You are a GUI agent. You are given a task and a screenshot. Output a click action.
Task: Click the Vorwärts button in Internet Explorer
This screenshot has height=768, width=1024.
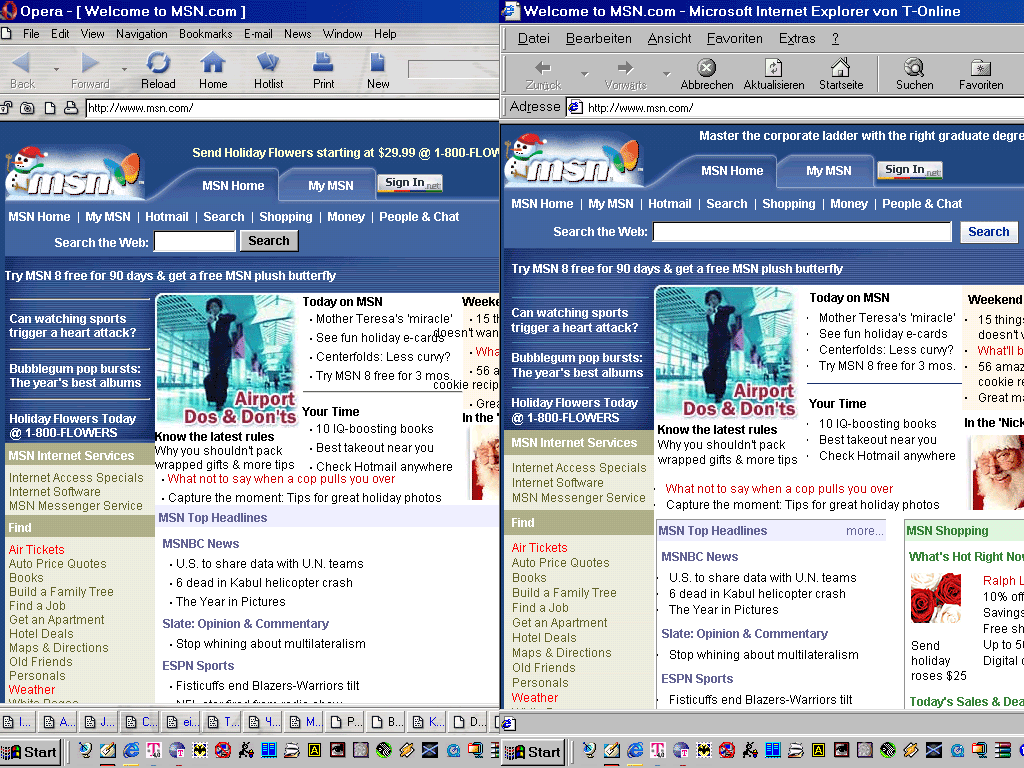coord(626,74)
